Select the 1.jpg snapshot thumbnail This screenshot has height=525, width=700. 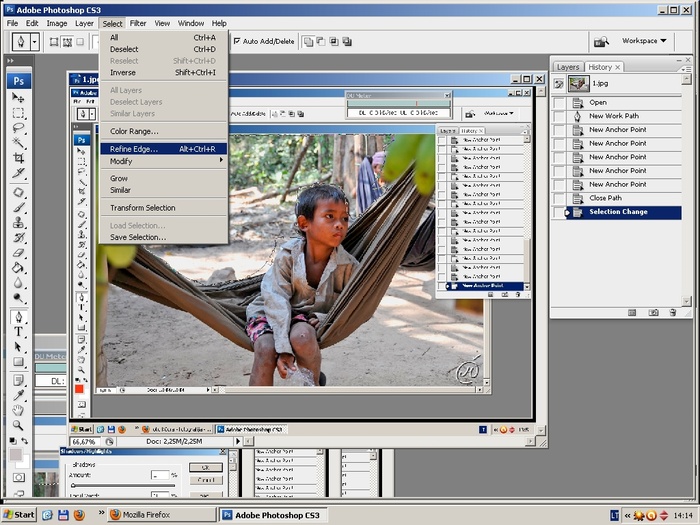point(578,85)
